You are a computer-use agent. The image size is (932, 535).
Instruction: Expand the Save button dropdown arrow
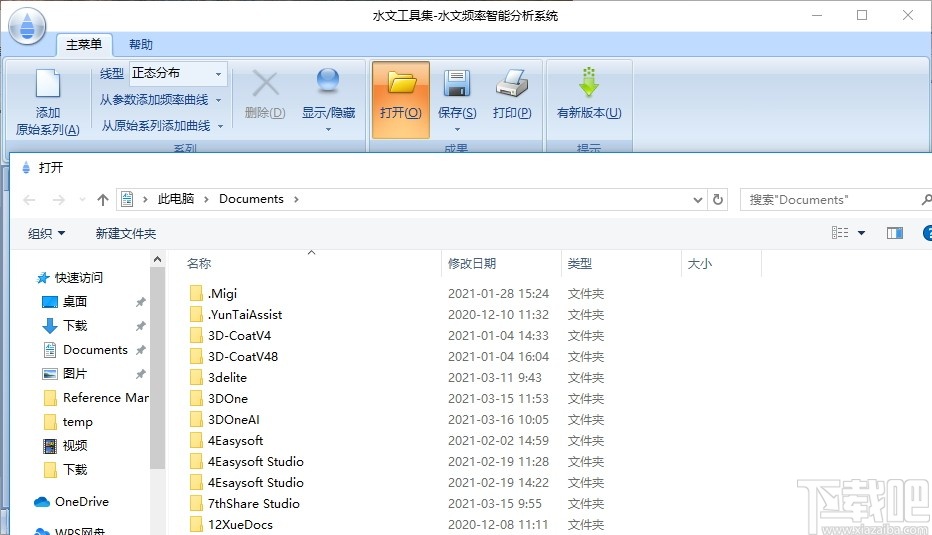[457, 129]
